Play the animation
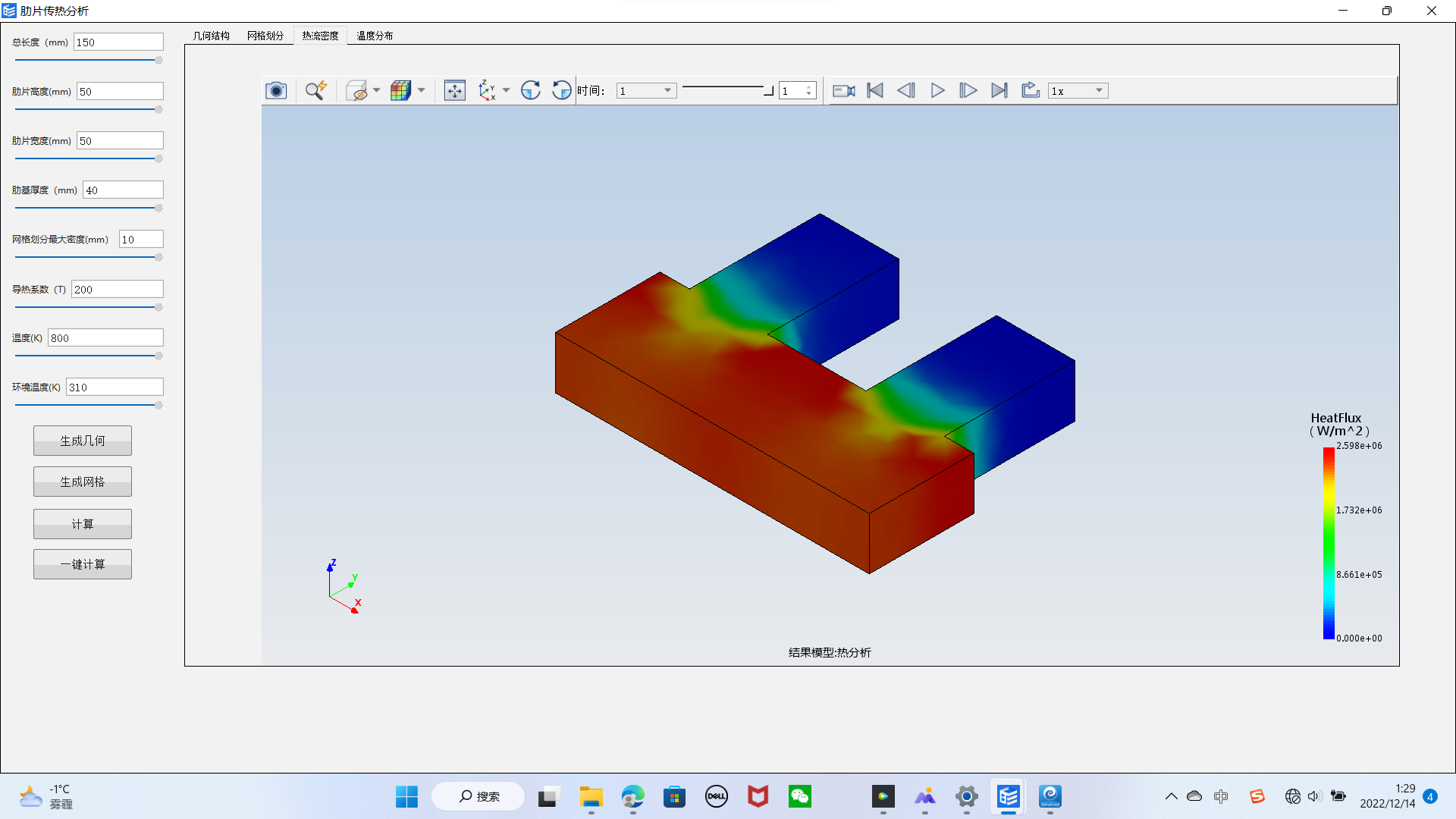This screenshot has width=1456, height=819. (937, 91)
